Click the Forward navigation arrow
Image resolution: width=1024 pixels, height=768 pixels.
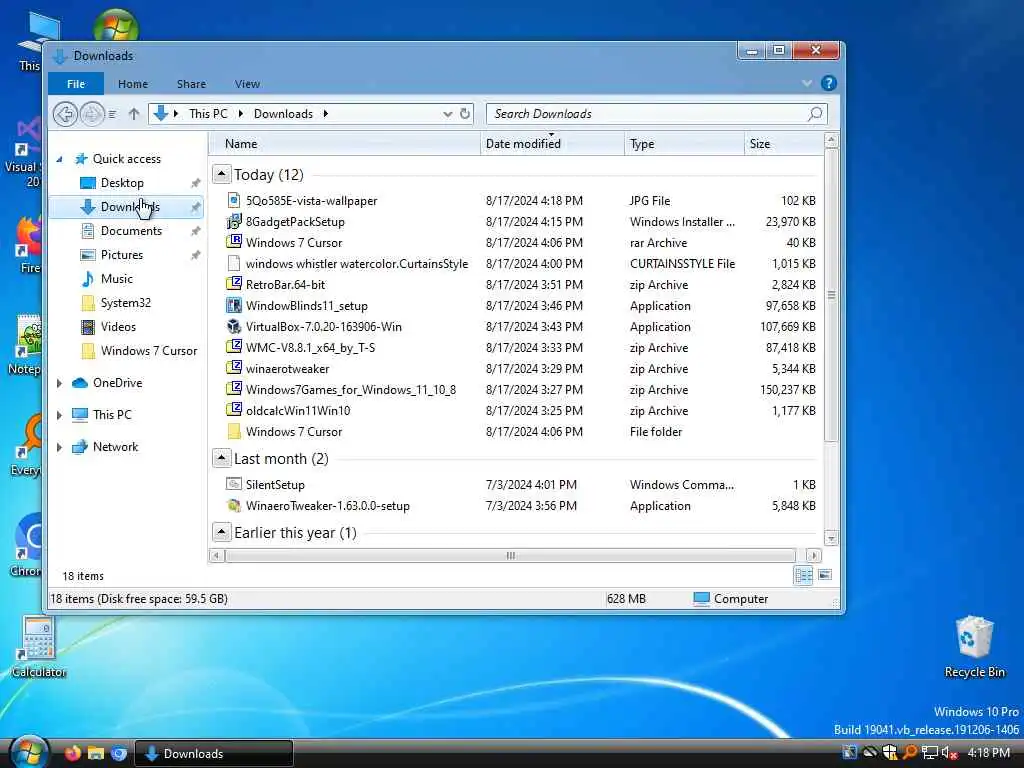click(92, 114)
